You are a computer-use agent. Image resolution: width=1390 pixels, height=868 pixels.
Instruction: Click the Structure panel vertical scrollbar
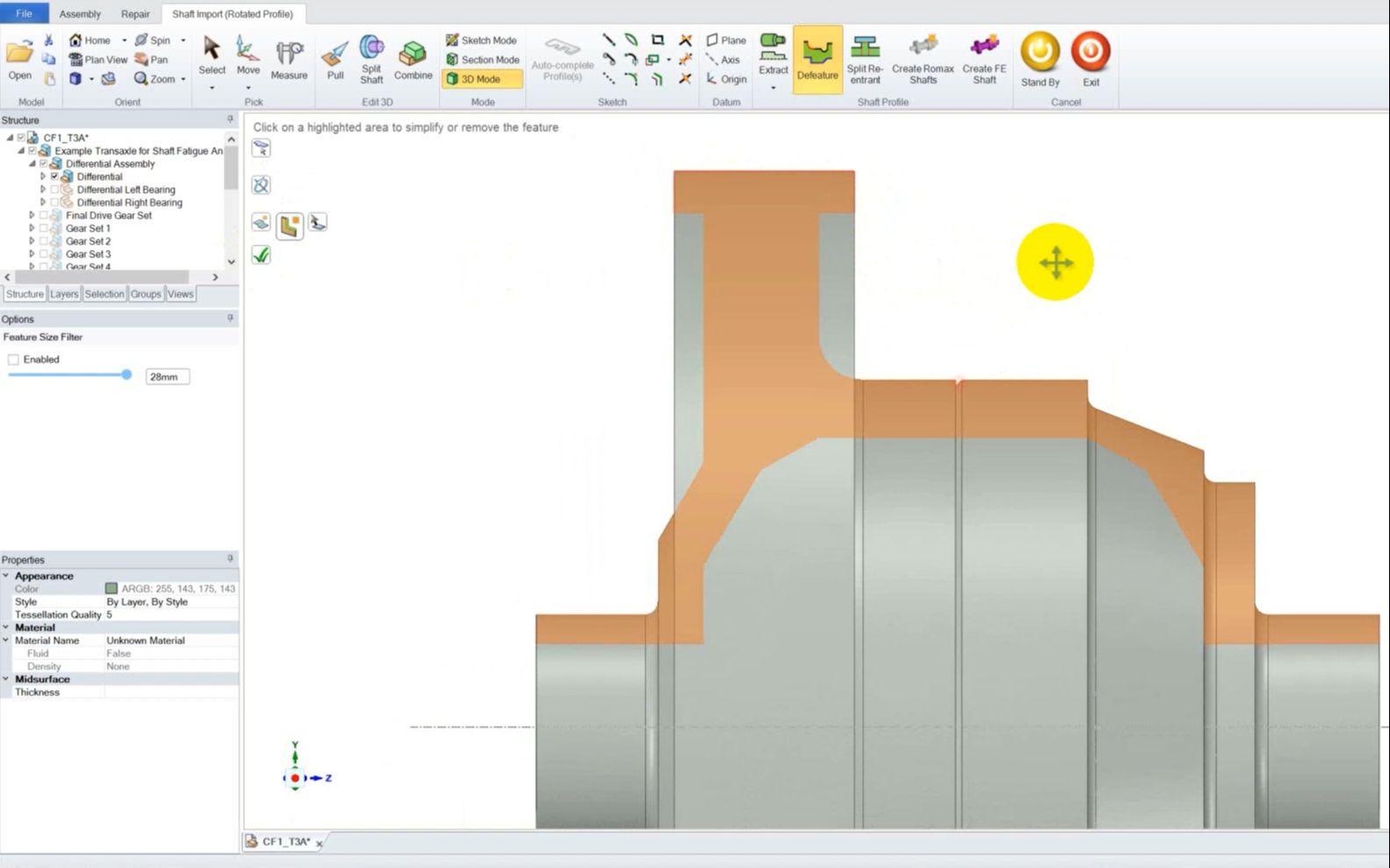[x=231, y=167]
